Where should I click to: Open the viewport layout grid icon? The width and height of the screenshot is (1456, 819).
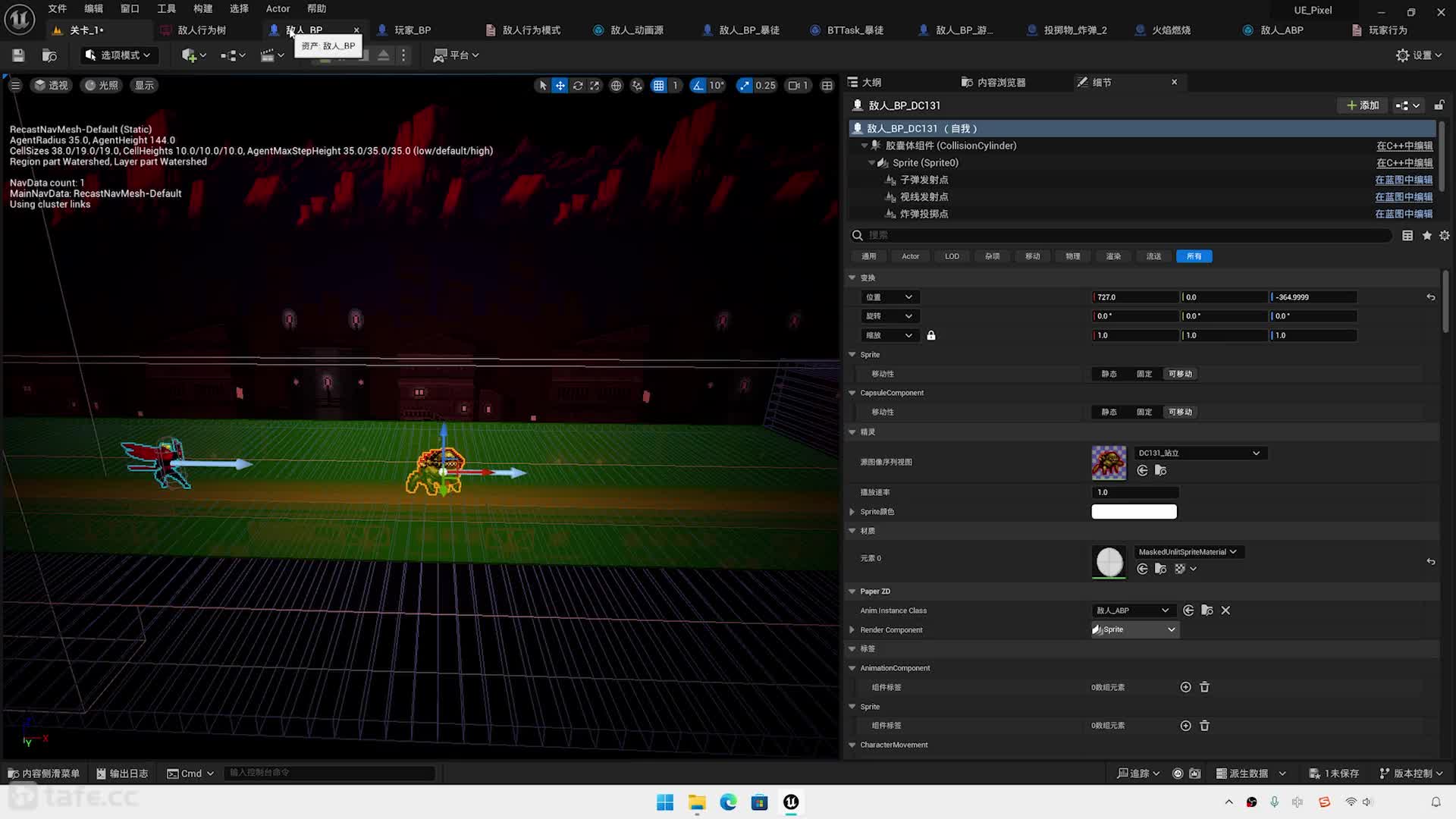[827, 86]
